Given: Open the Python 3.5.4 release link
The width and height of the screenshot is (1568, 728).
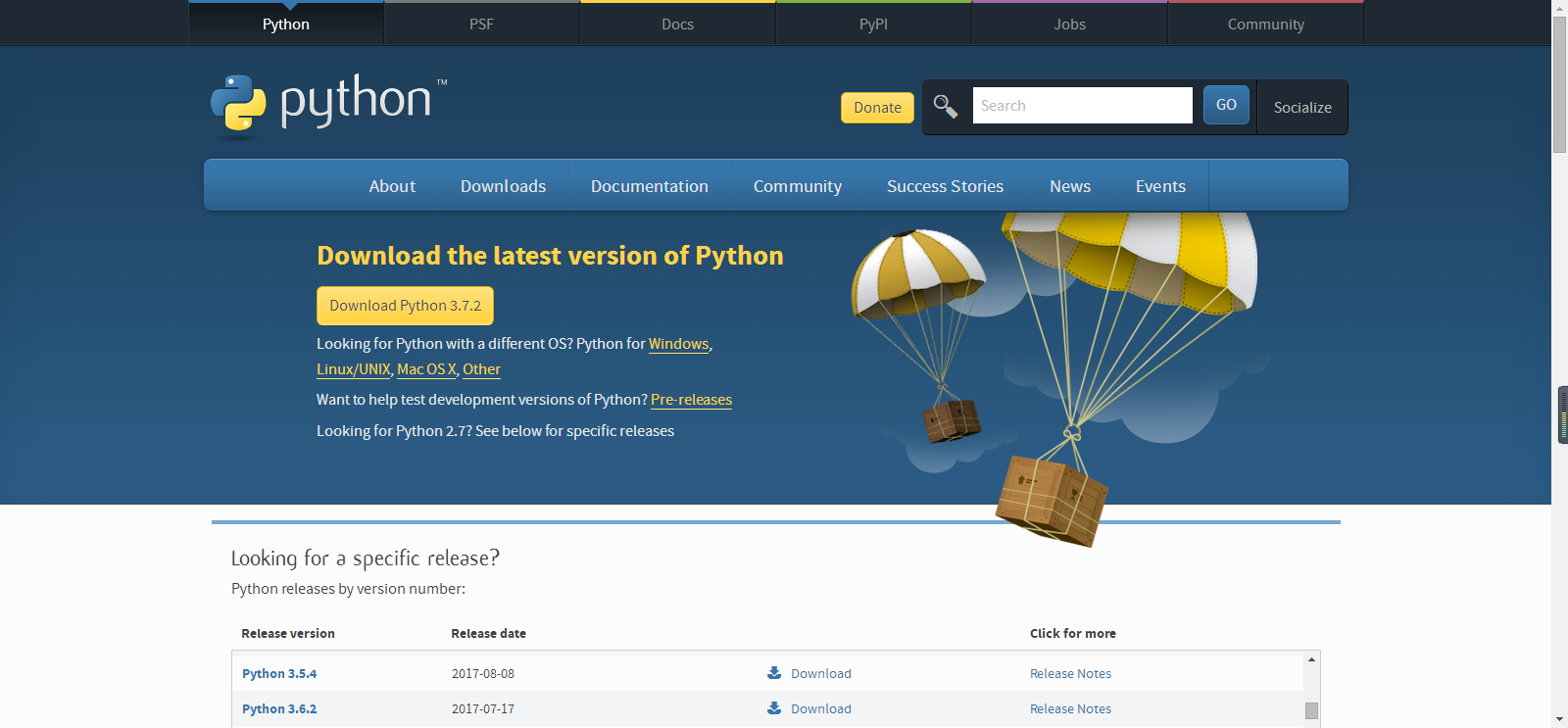Looking at the screenshot, I should pyautogui.click(x=279, y=673).
